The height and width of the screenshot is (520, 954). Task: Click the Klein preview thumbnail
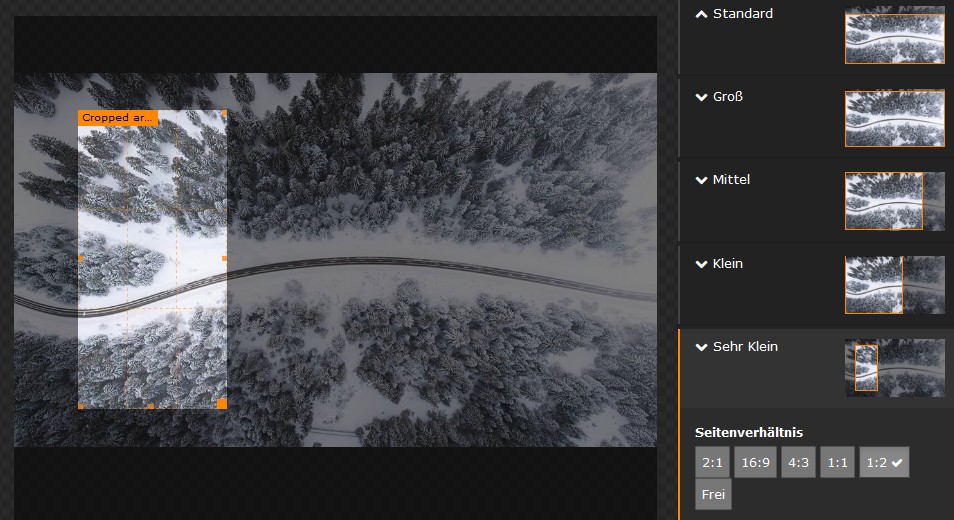[x=894, y=285]
